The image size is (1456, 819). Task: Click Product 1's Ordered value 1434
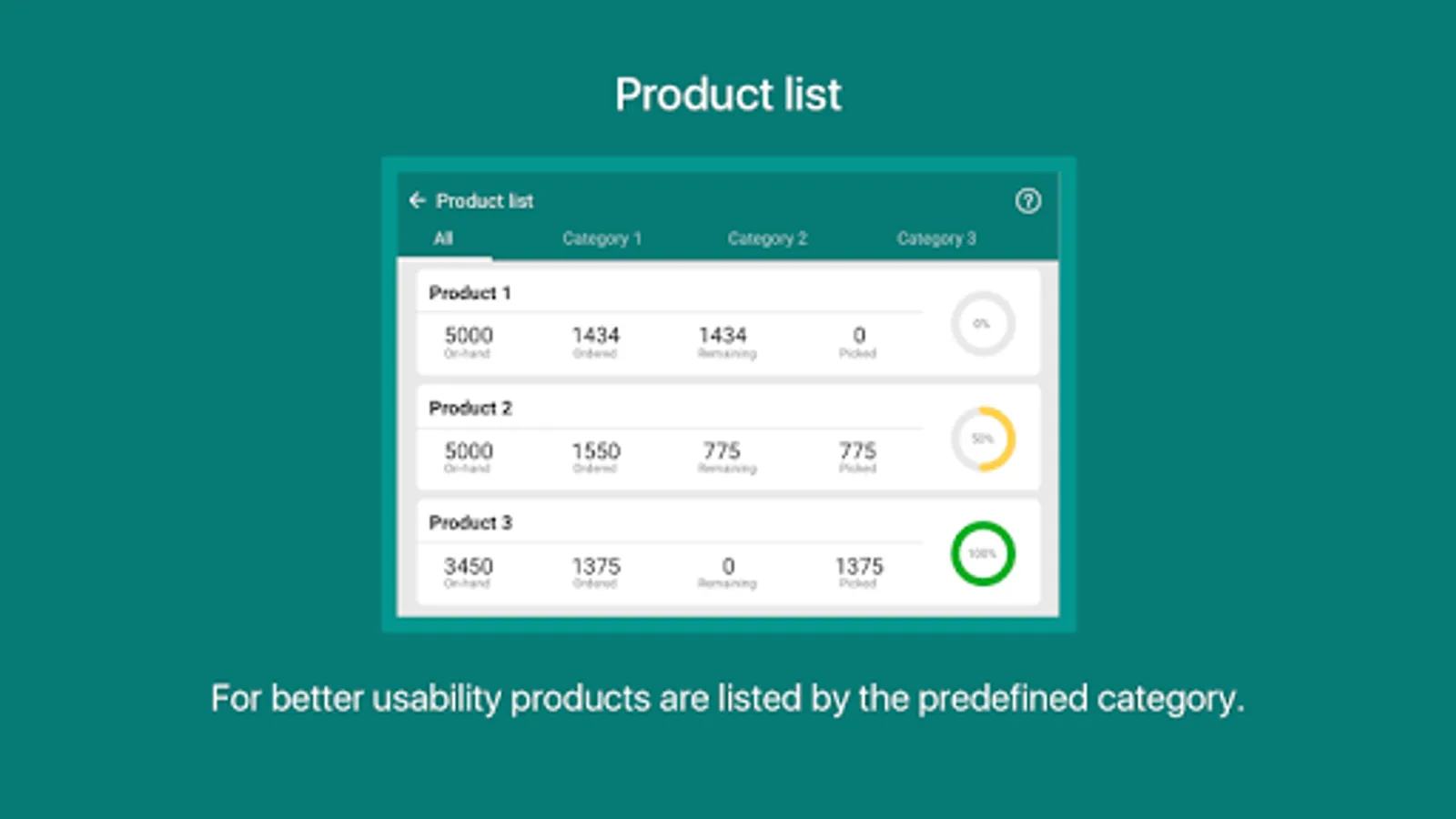[x=596, y=336]
